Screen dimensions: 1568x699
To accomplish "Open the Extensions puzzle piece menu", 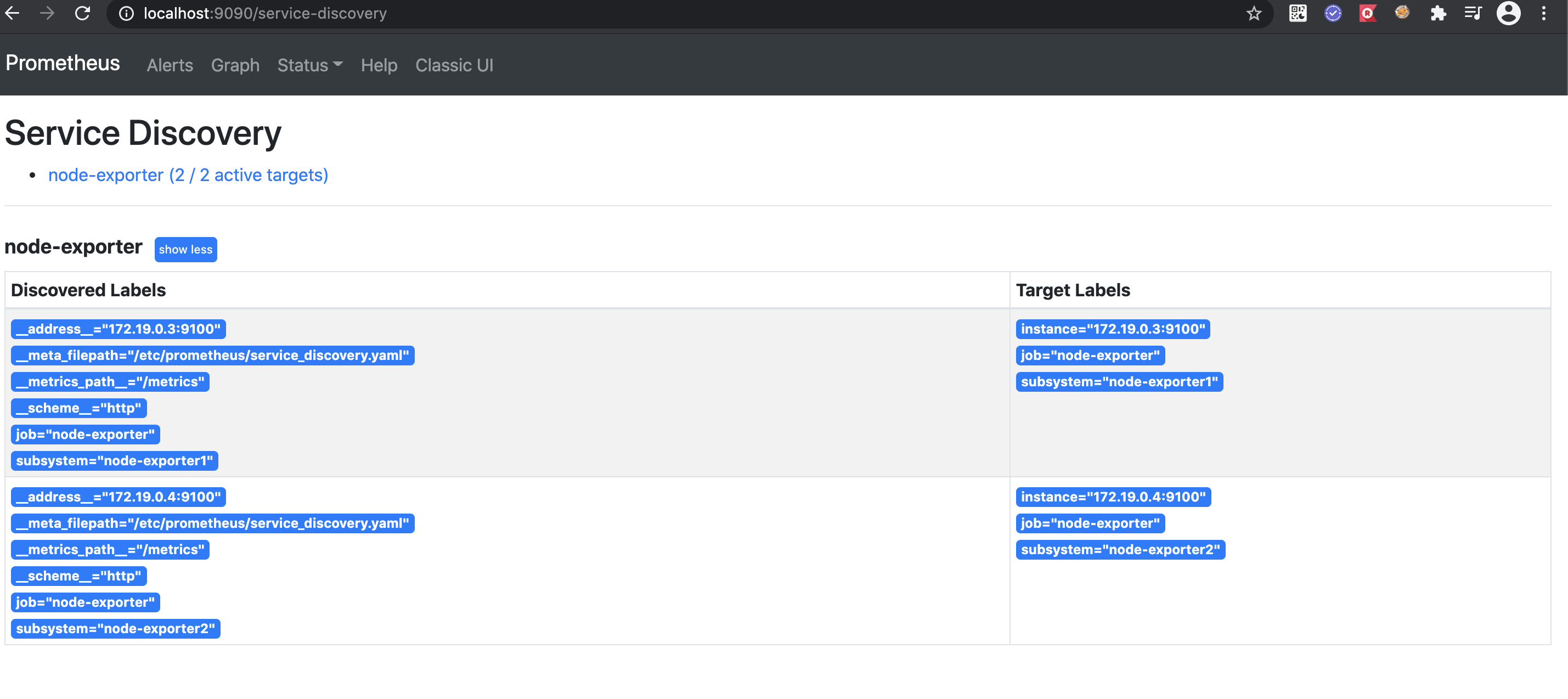I will coord(1438,13).
